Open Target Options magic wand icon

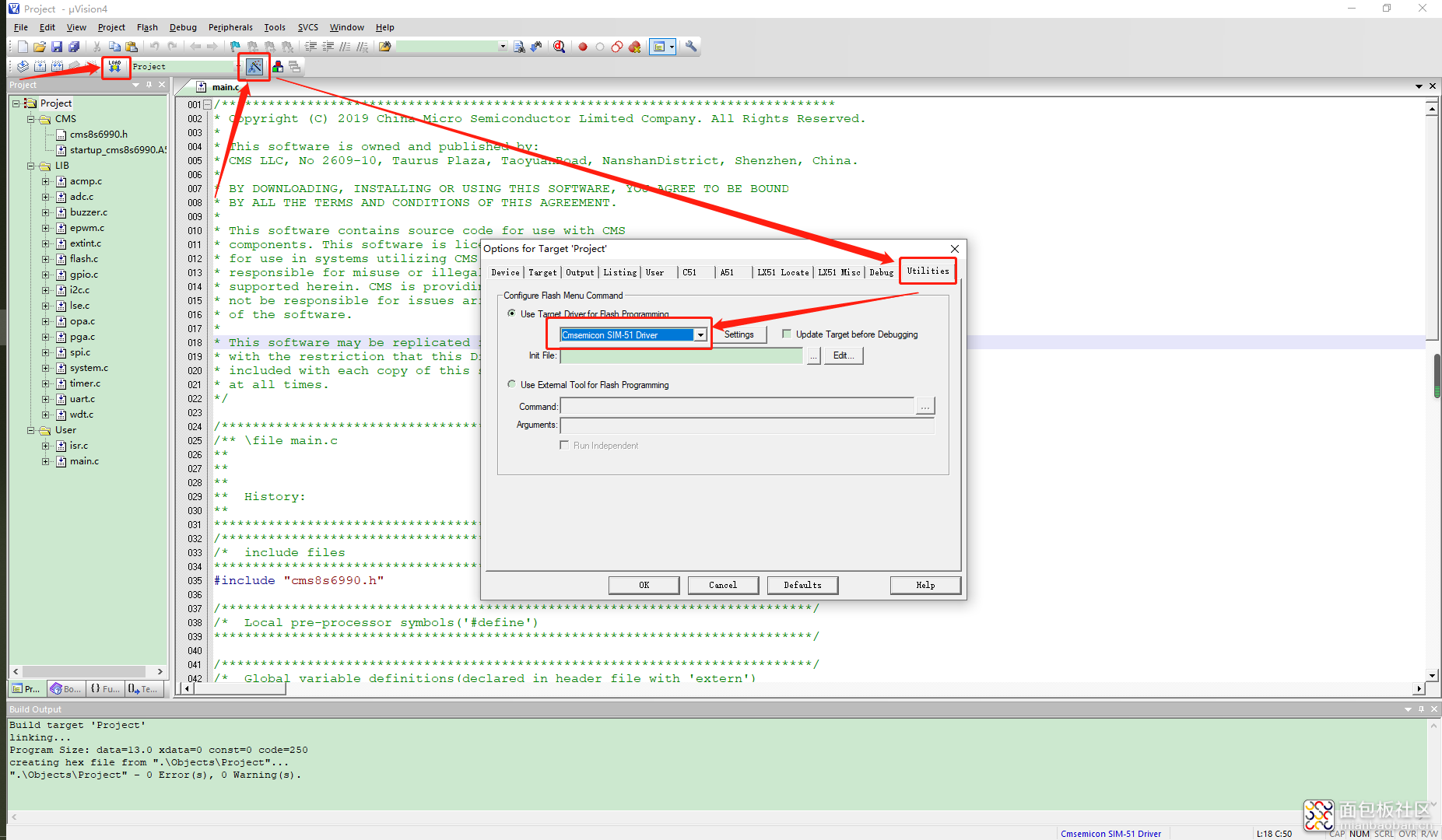(254, 67)
